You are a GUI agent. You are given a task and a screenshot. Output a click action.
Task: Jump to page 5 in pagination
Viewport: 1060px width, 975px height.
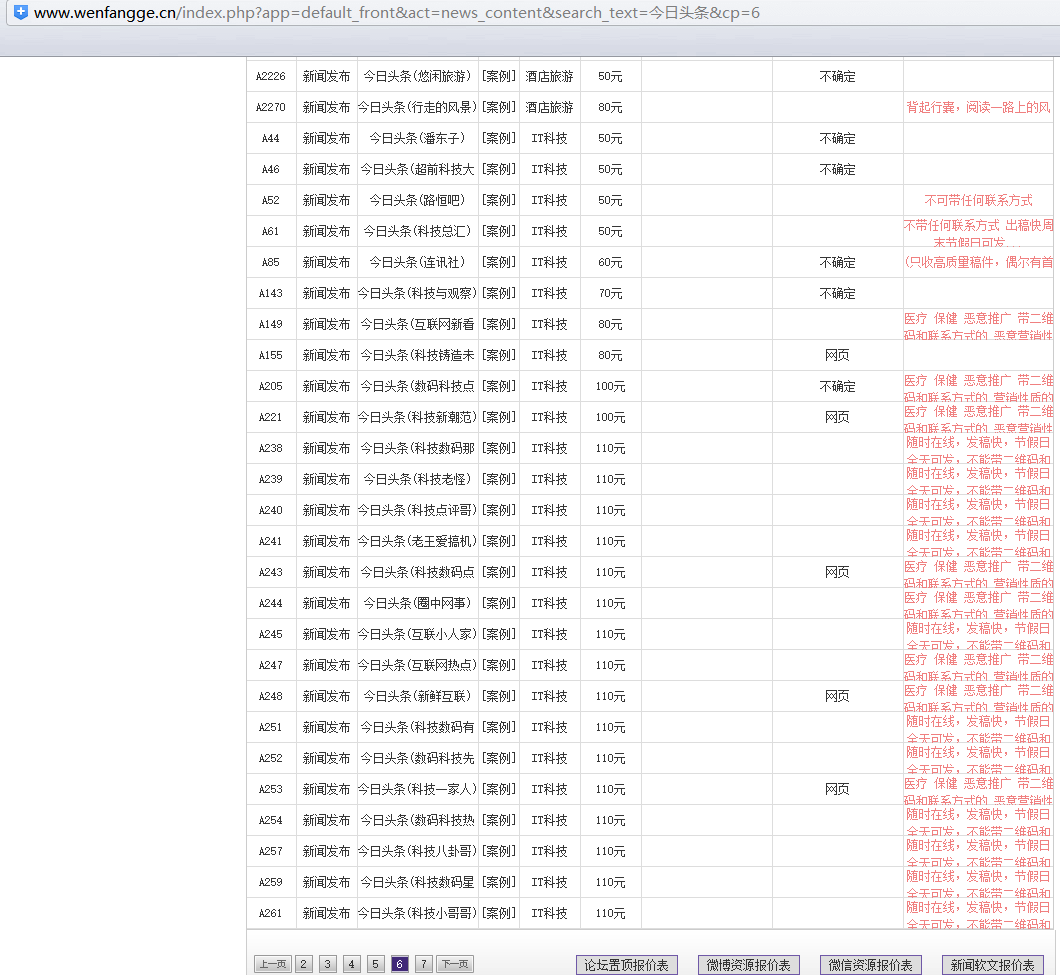pyautogui.click(x=376, y=964)
